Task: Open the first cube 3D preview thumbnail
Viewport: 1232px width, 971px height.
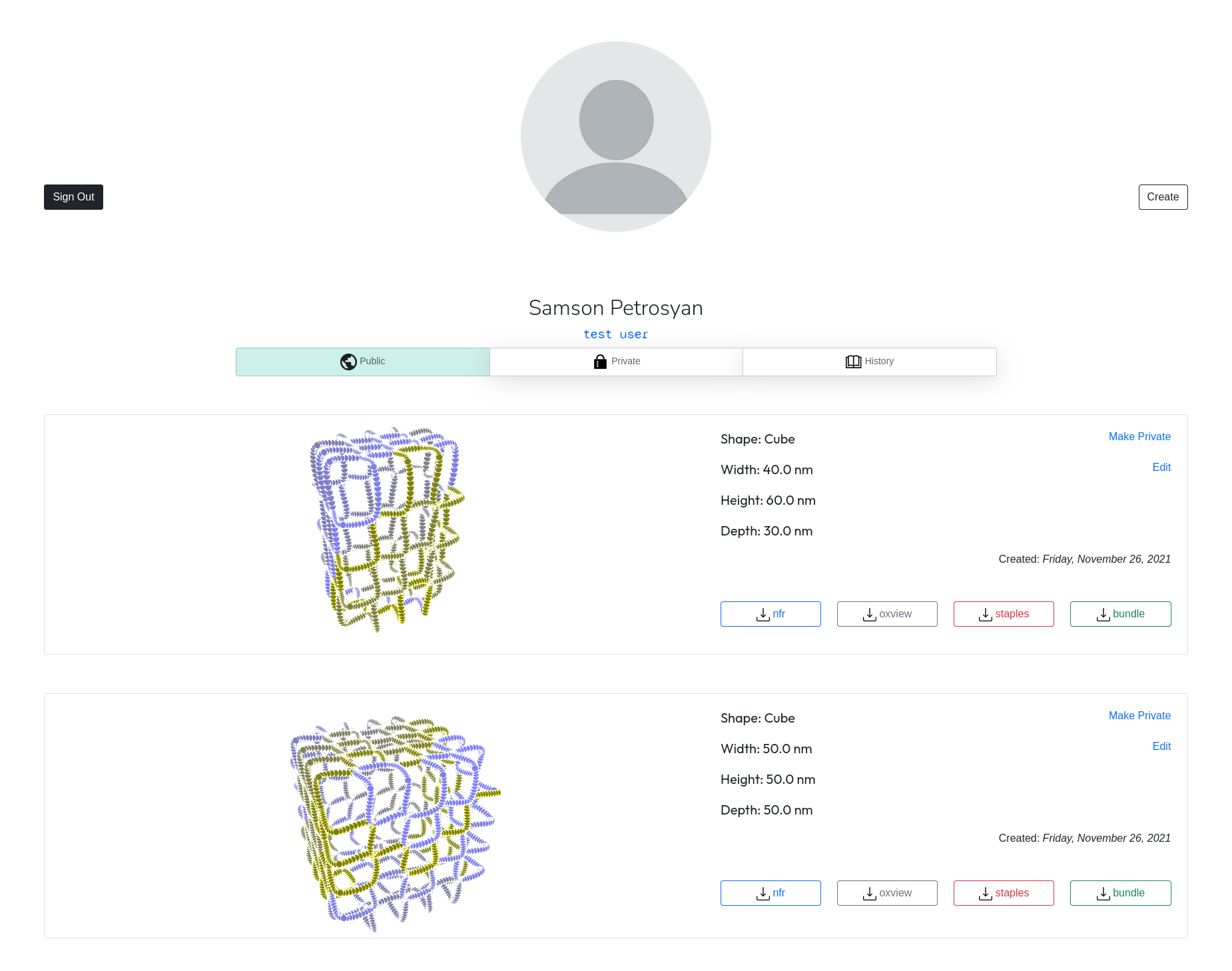Action: coord(387,529)
